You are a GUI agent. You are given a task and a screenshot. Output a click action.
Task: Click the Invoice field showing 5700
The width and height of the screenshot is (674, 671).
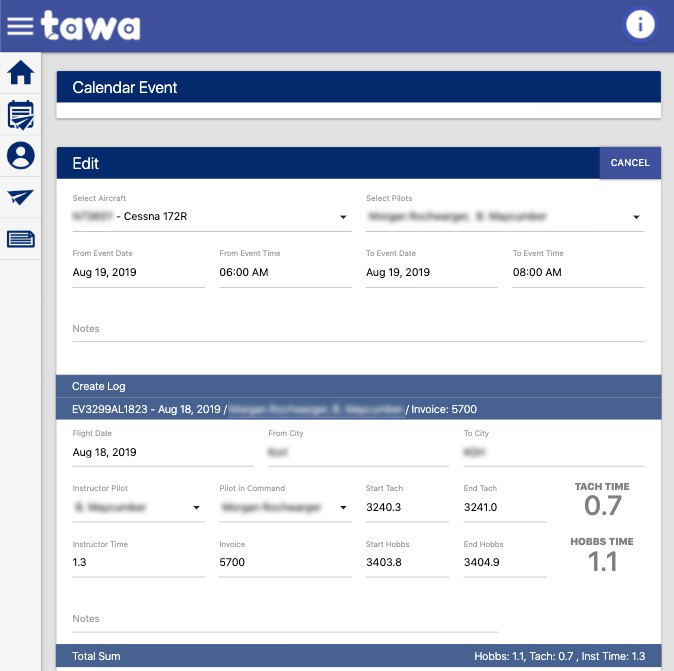(284, 563)
